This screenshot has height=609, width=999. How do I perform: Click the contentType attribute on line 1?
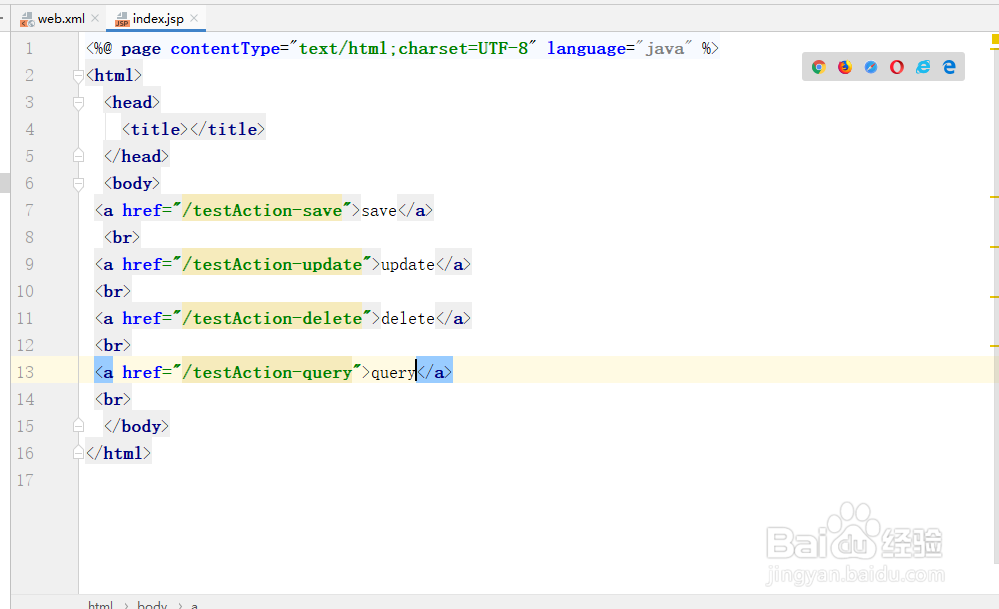pyautogui.click(x=225, y=48)
